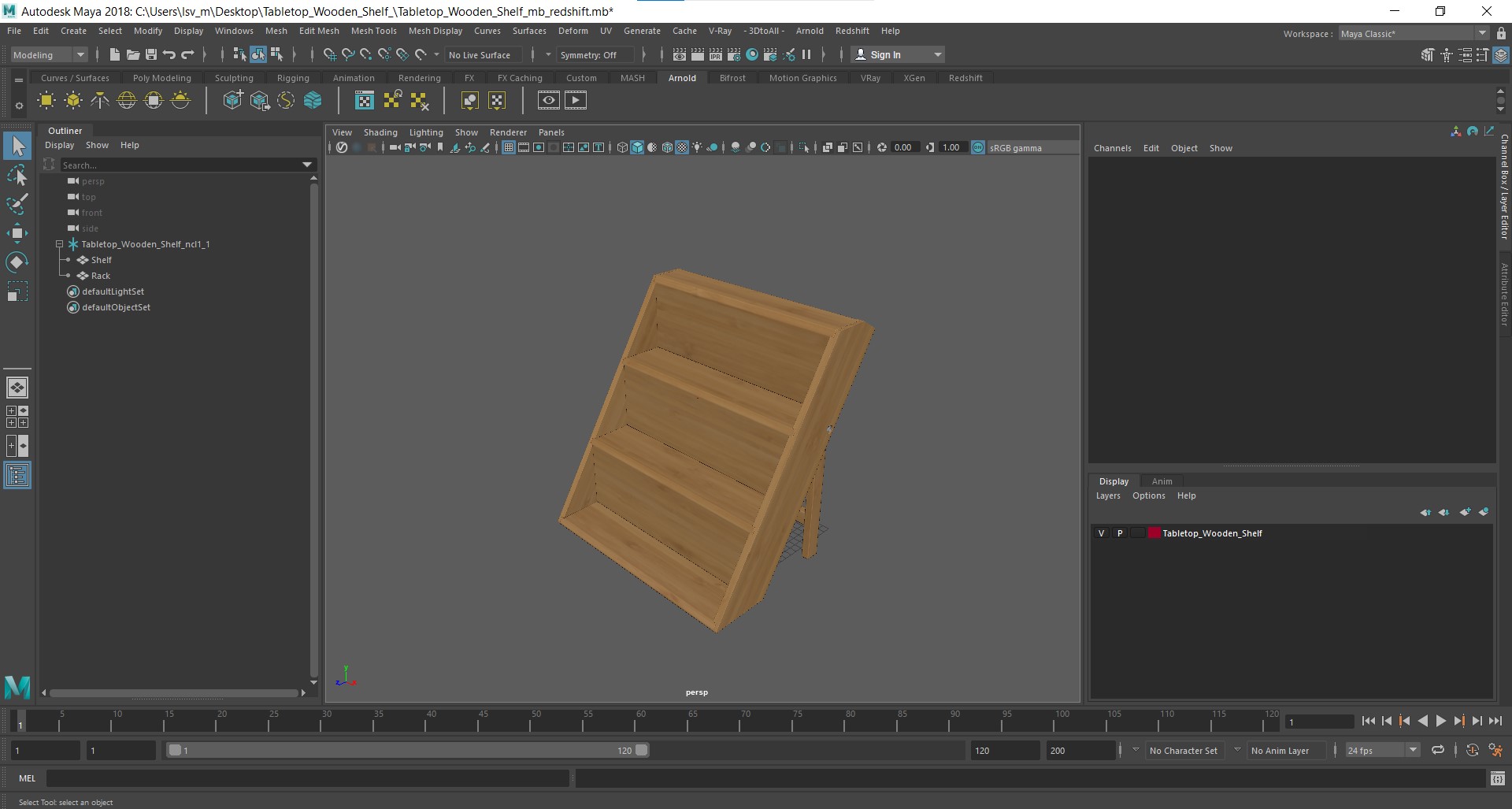Click the Redo arrow icon

pos(187,54)
